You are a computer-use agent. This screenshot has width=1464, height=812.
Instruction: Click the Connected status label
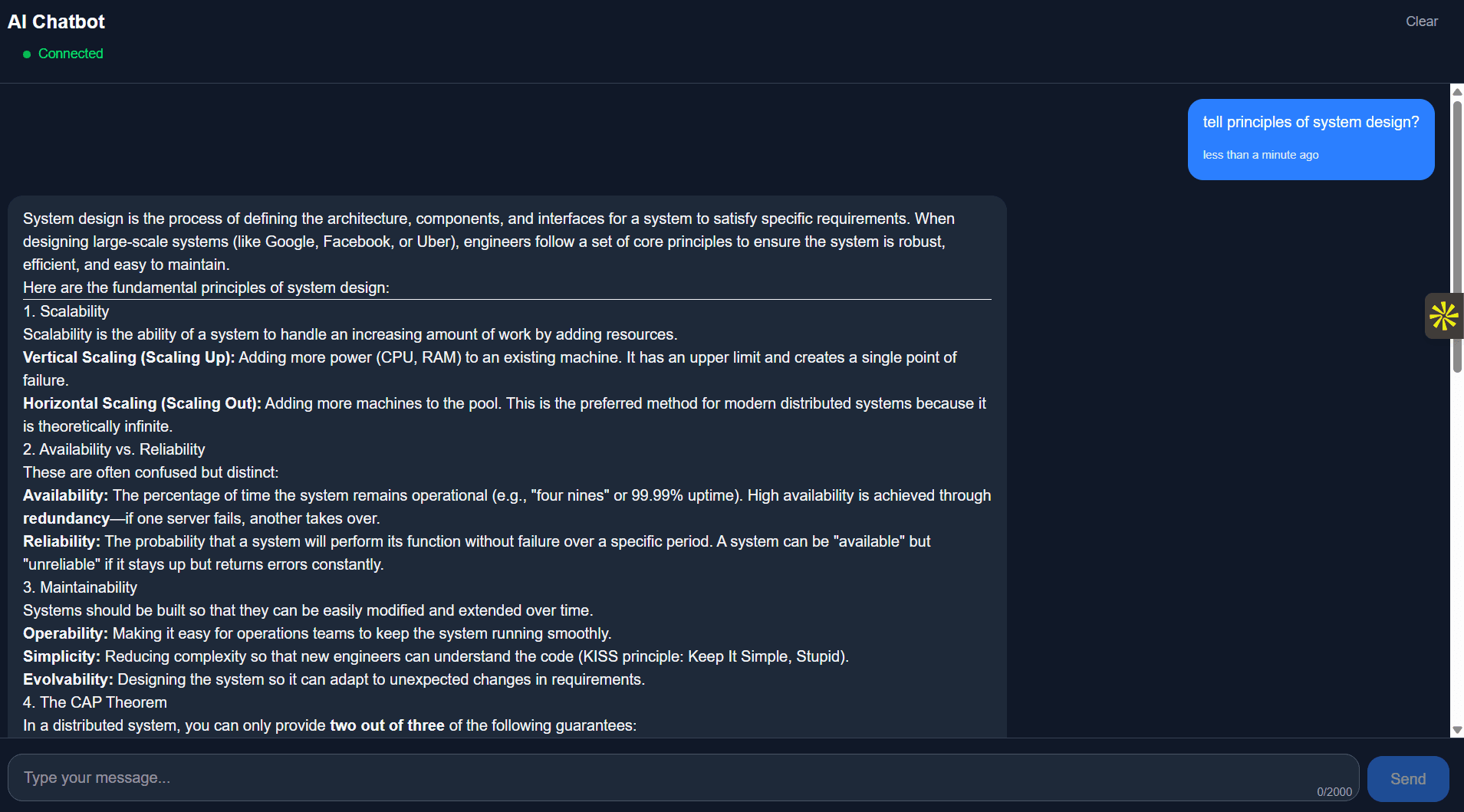click(x=71, y=54)
